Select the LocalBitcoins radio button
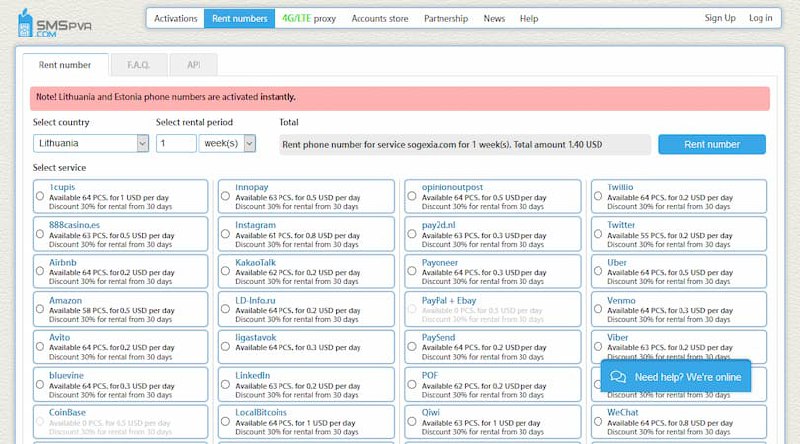The height and width of the screenshot is (444, 800). point(225,422)
